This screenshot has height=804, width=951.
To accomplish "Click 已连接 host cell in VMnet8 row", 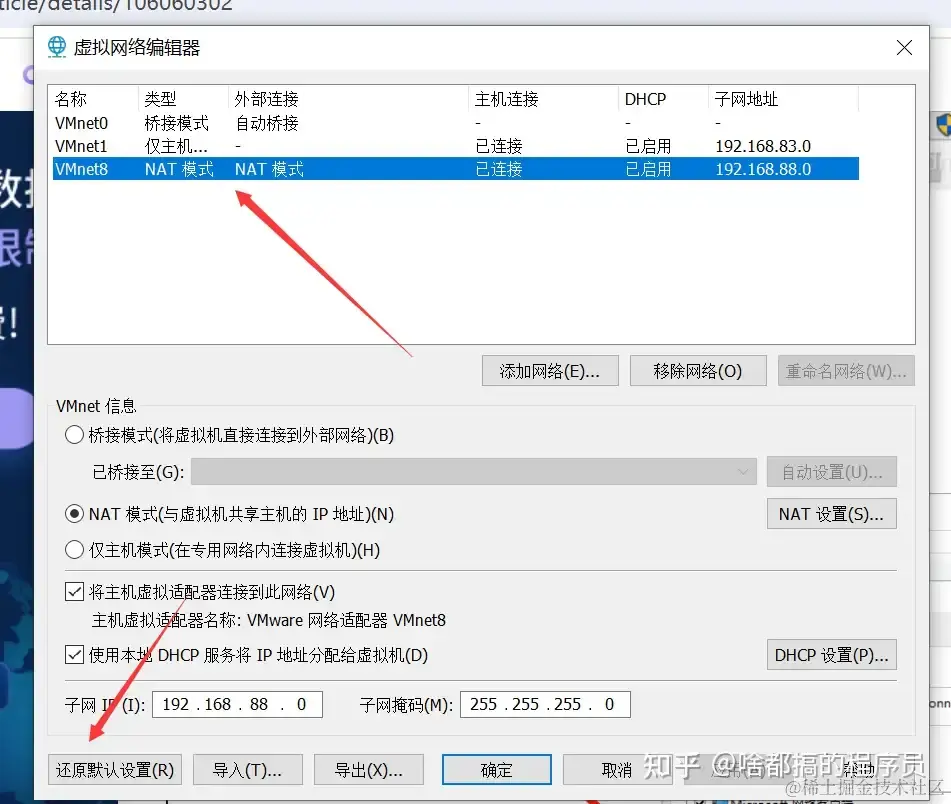I will point(499,169).
